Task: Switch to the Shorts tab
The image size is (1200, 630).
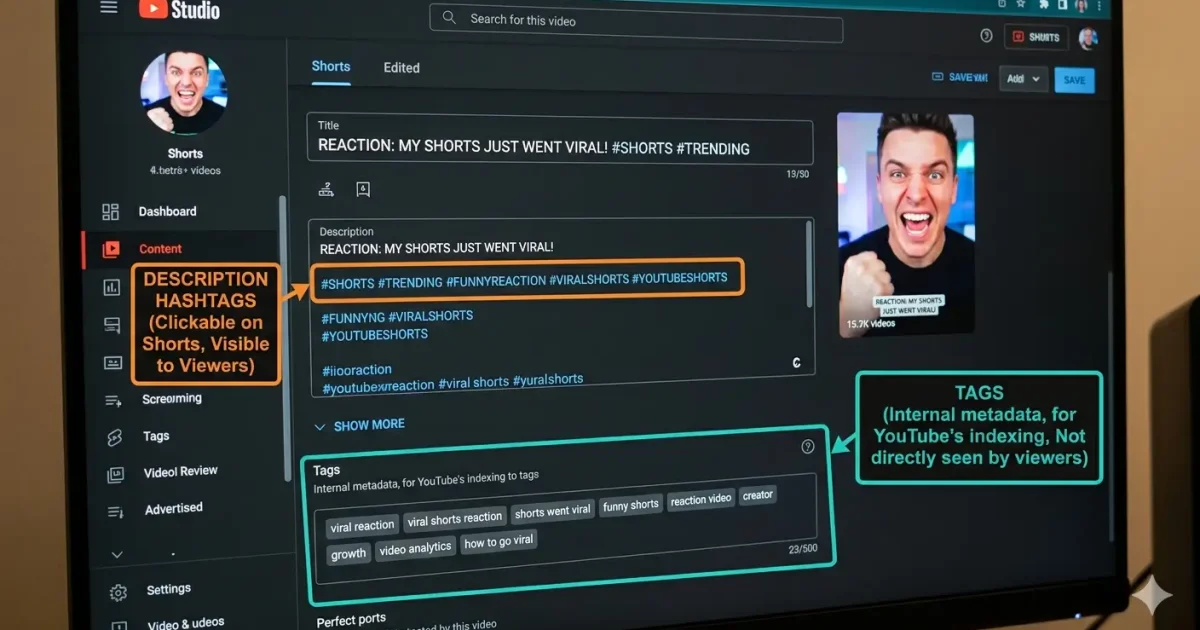Action: [331, 66]
